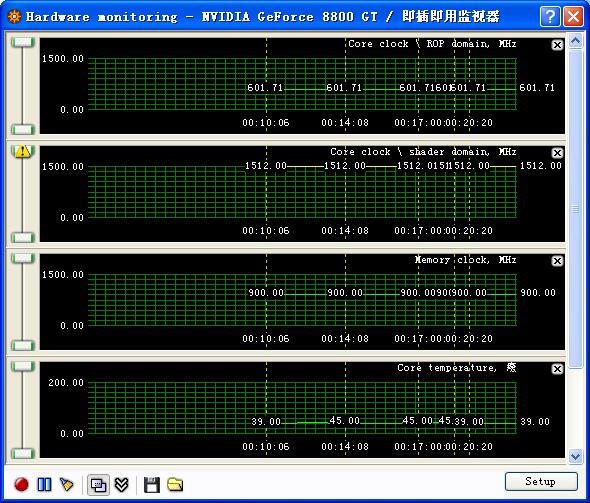Close the Memory clock graph
The height and width of the screenshot is (503, 590).
click(x=557, y=261)
